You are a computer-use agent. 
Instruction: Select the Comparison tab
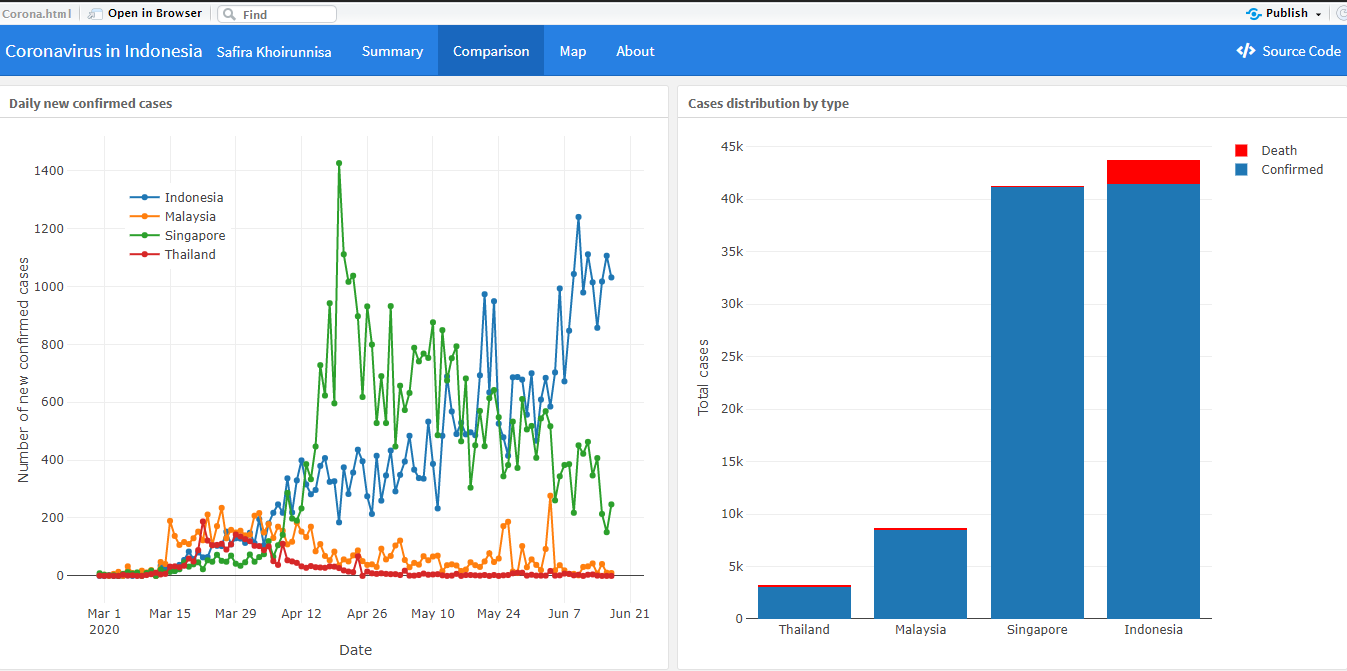pos(491,51)
